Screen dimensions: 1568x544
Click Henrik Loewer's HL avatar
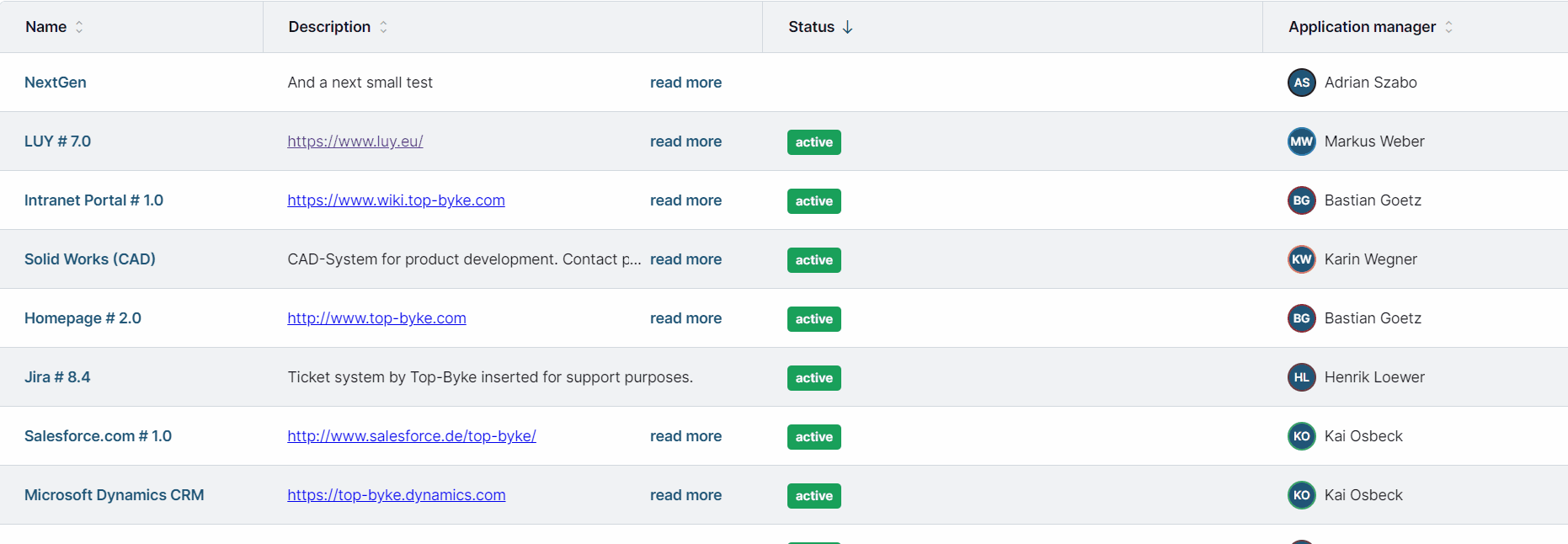[1301, 377]
